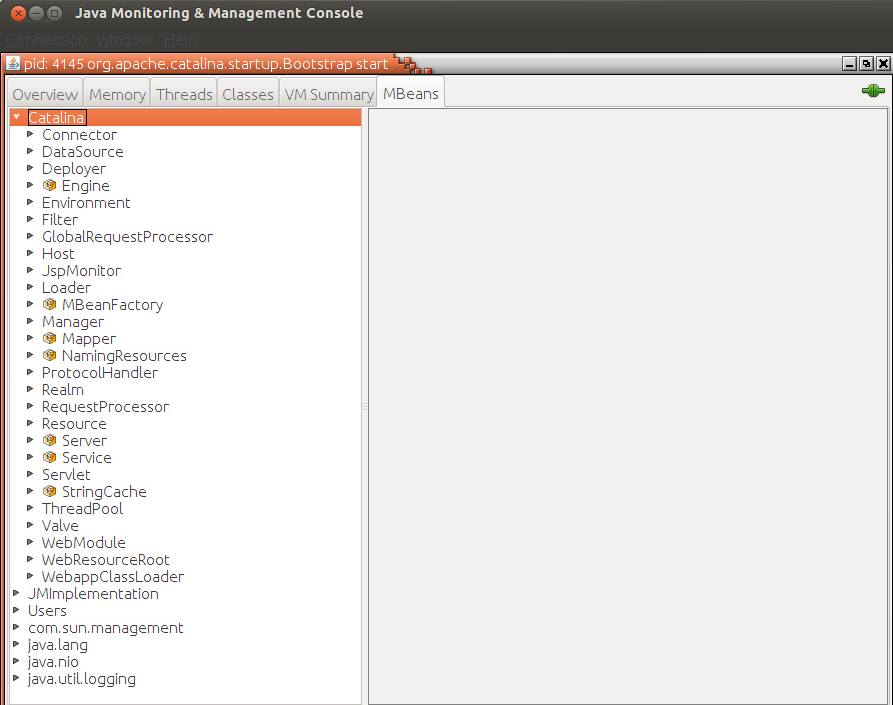Click the Java icon in the internal frame title
Viewport: 893px width, 705px height.
pyautogui.click(x=13, y=63)
